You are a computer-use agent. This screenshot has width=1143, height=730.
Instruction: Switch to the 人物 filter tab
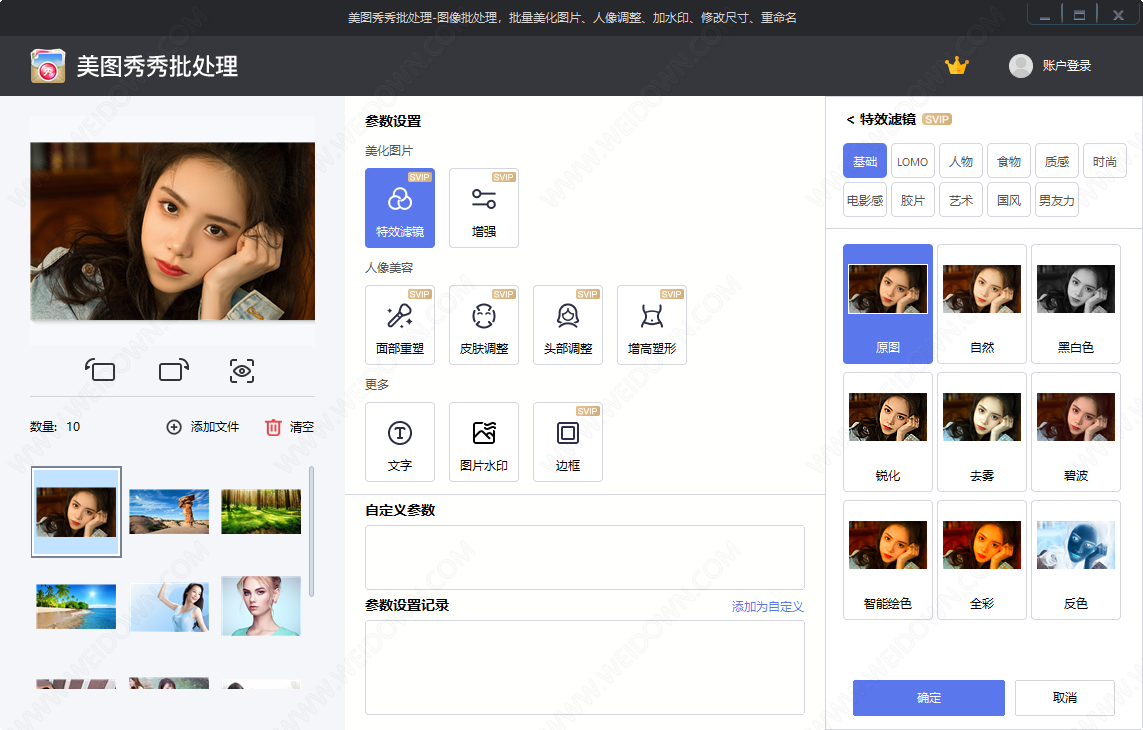click(961, 161)
